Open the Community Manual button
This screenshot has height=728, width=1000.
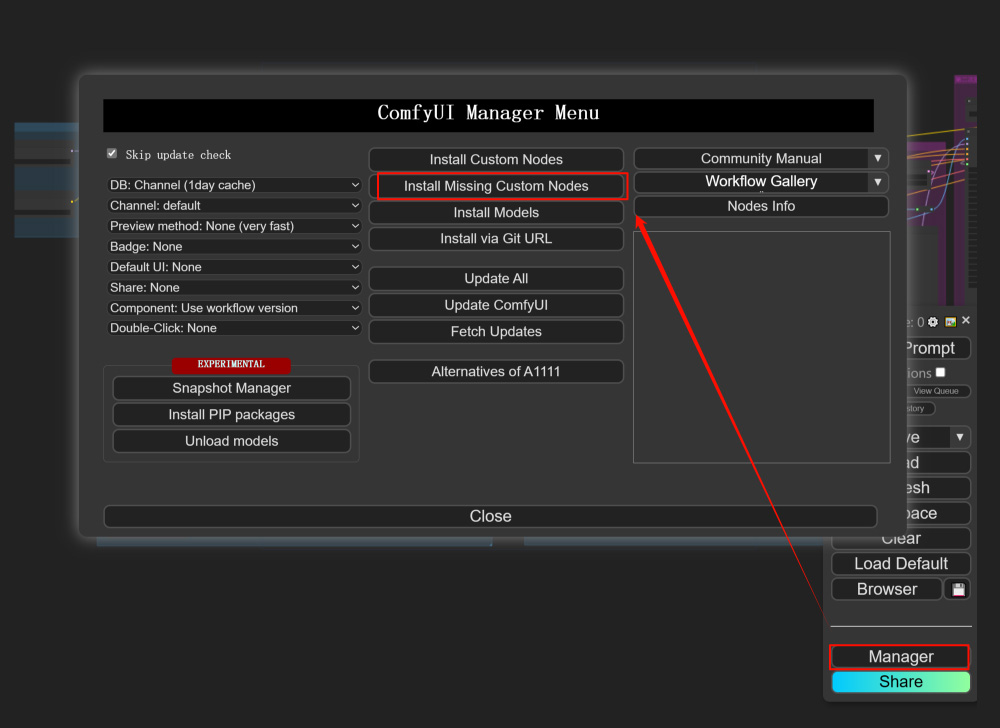tap(751, 158)
